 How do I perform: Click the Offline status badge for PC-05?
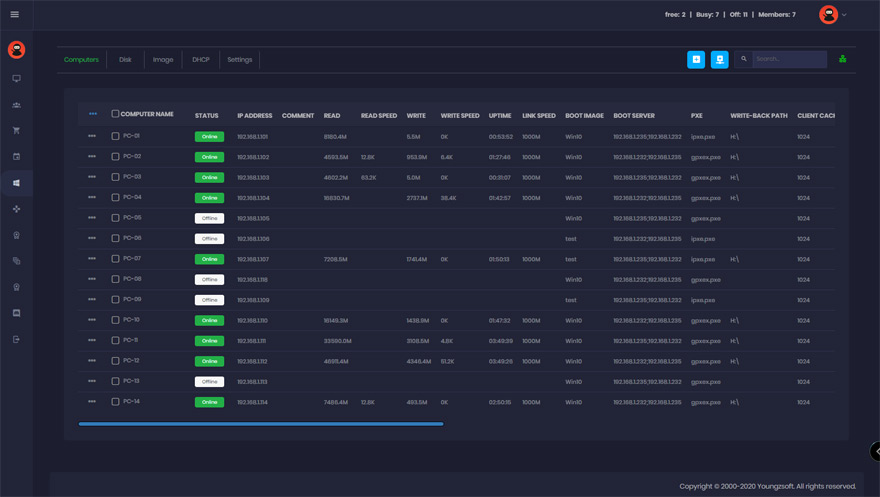(209, 218)
